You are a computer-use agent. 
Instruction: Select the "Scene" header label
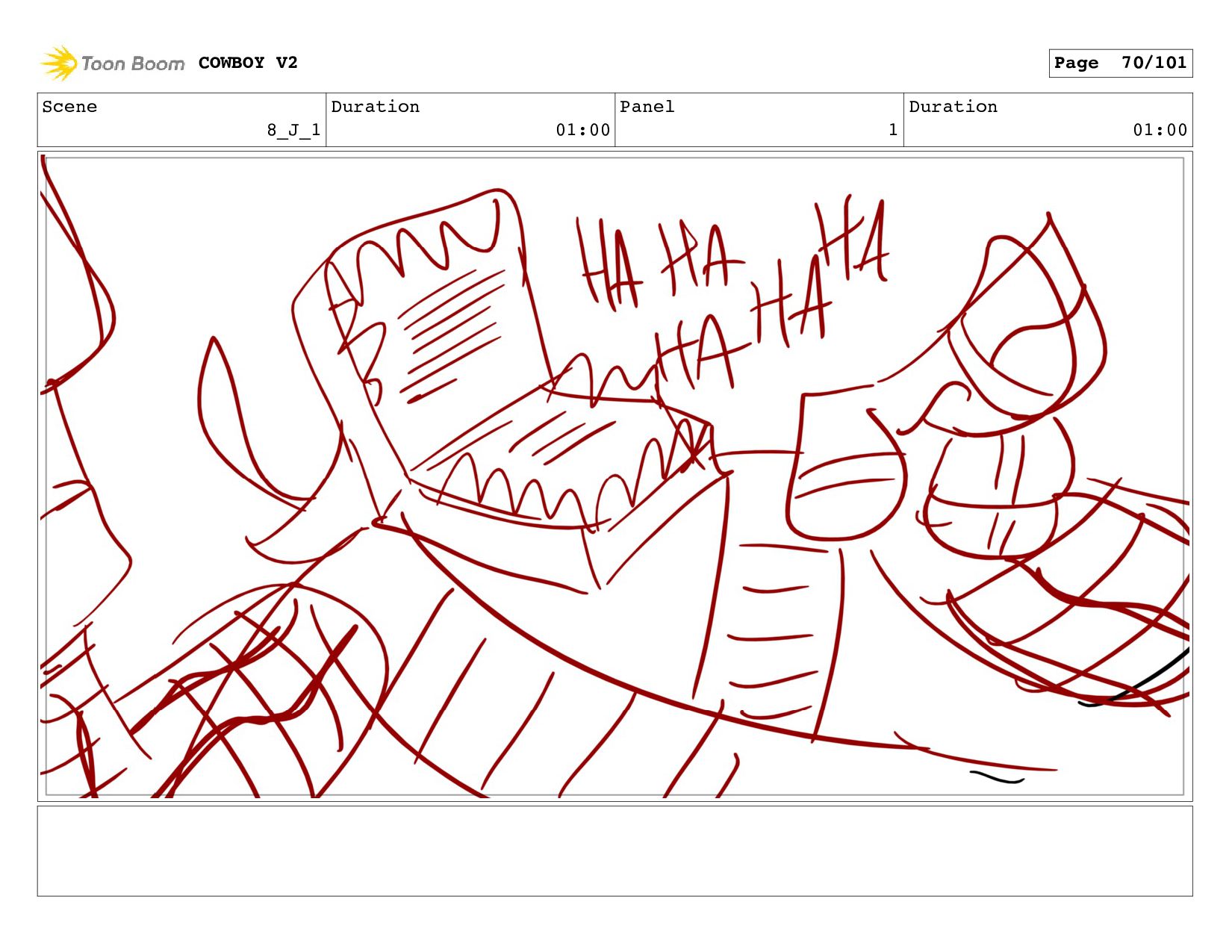pos(69,107)
